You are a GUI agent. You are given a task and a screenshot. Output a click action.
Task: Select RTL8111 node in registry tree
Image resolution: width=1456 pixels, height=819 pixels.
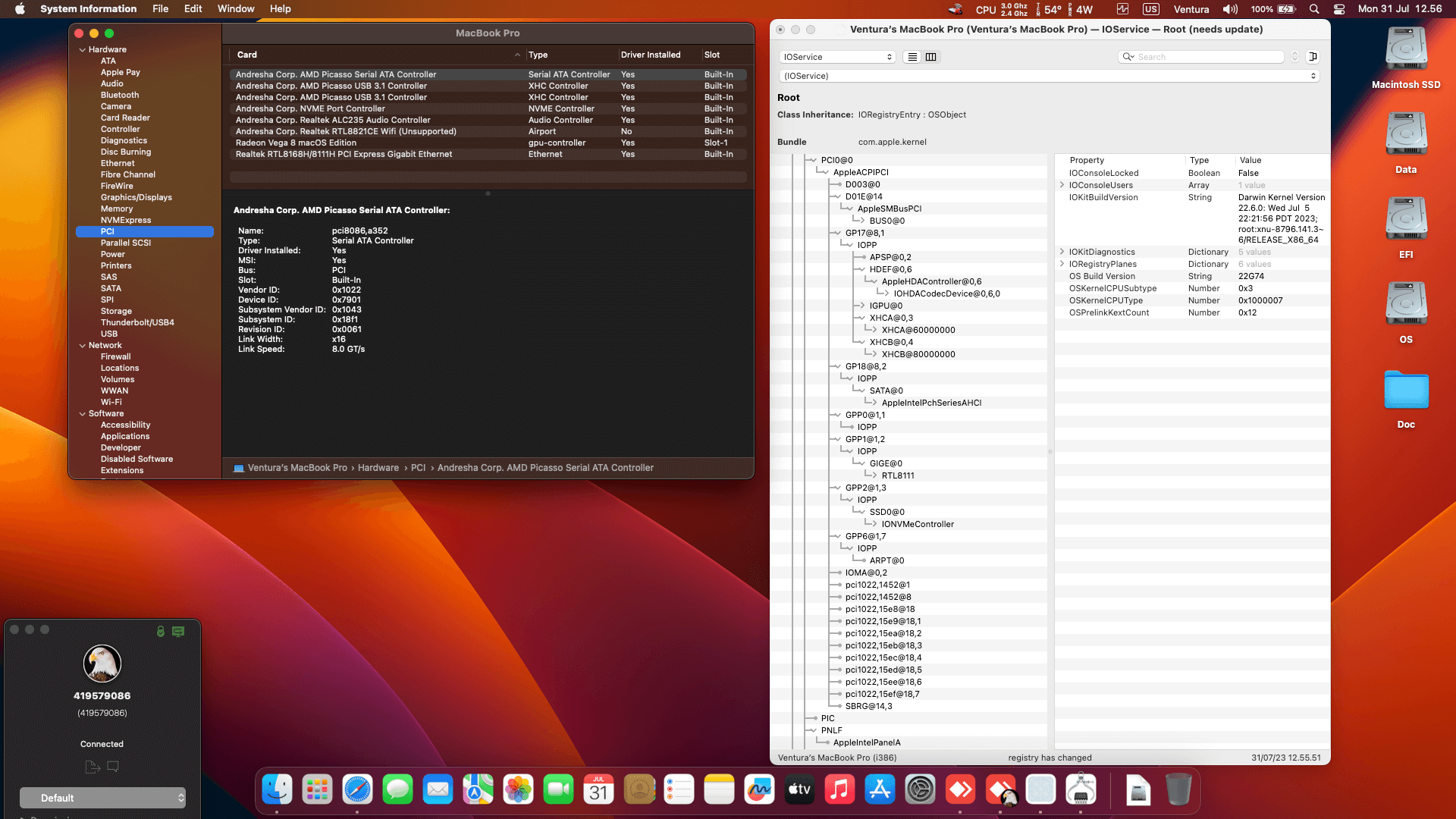pos(898,475)
